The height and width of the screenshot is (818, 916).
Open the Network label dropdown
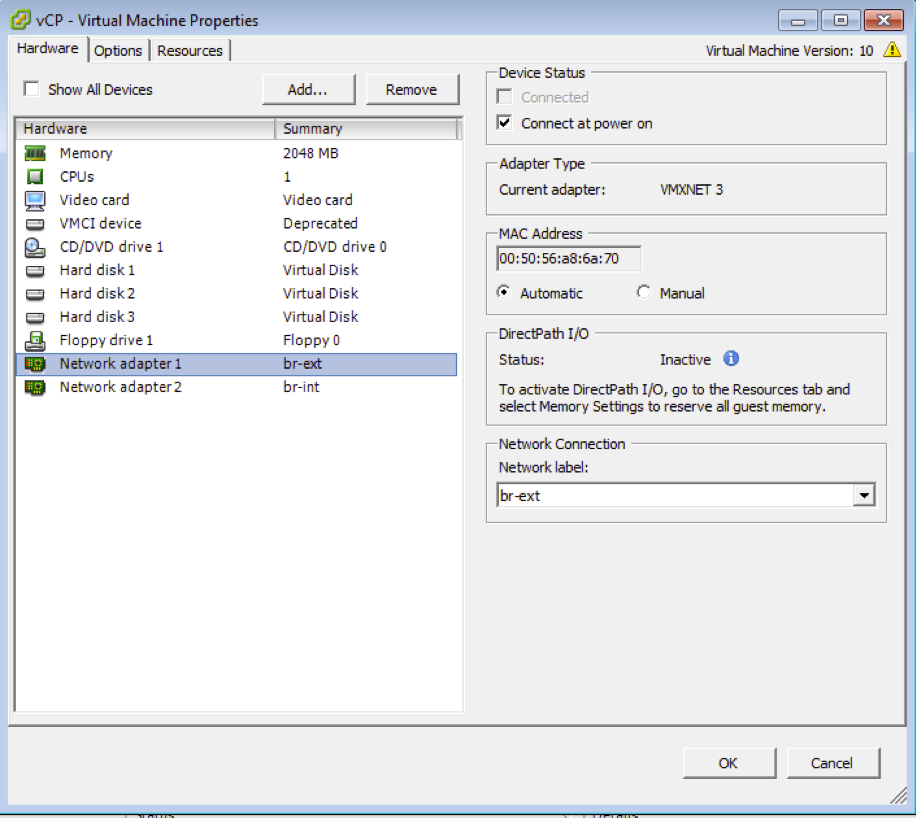coord(864,495)
